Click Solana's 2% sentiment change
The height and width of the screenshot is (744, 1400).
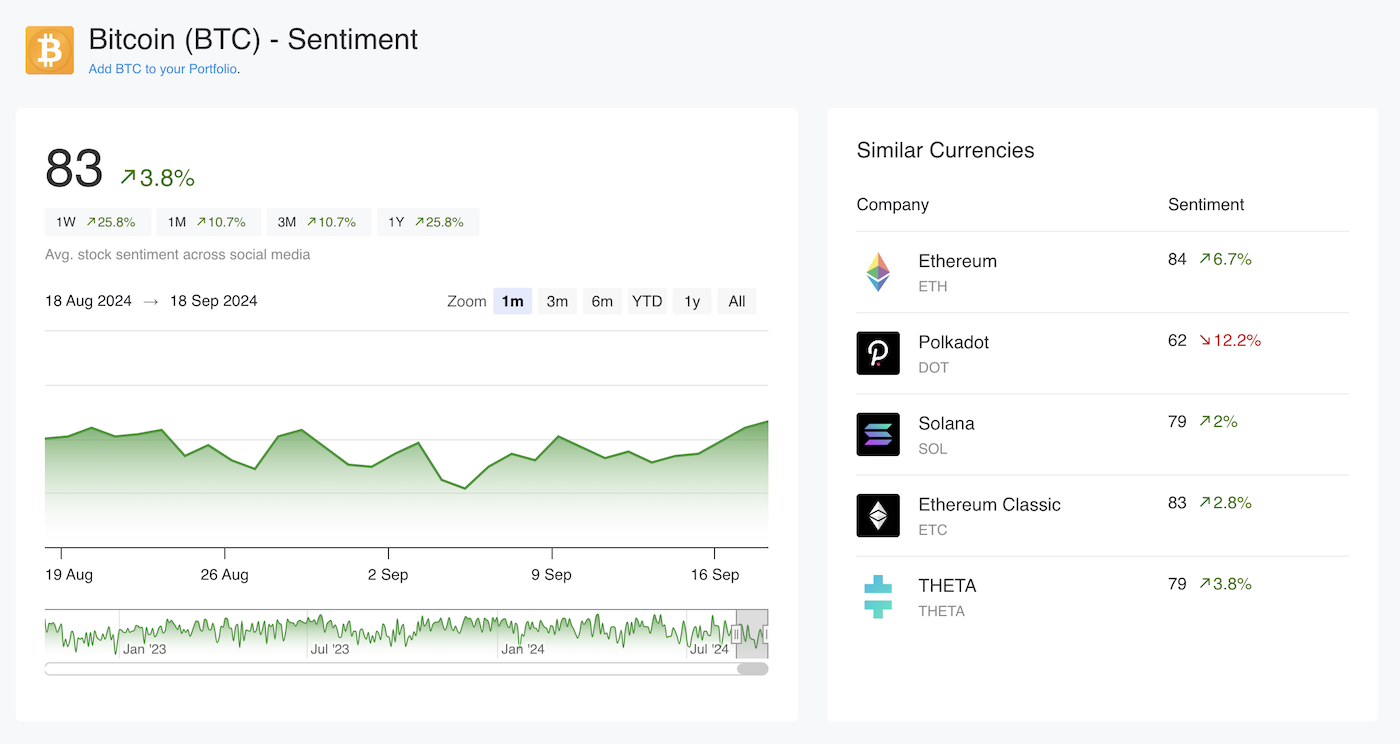1218,421
